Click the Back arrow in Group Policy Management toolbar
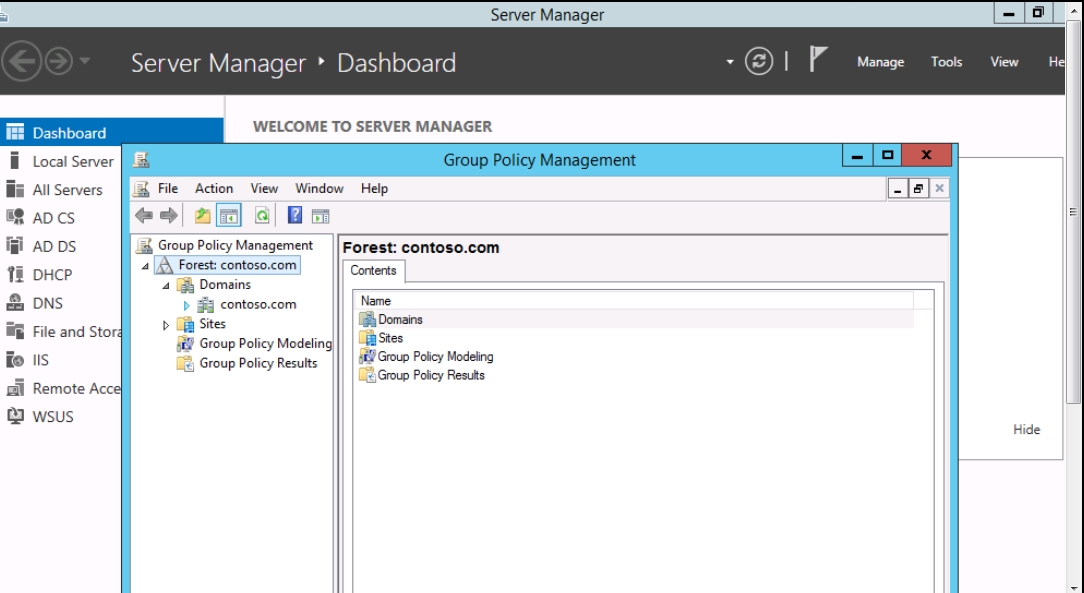 click(x=144, y=216)
